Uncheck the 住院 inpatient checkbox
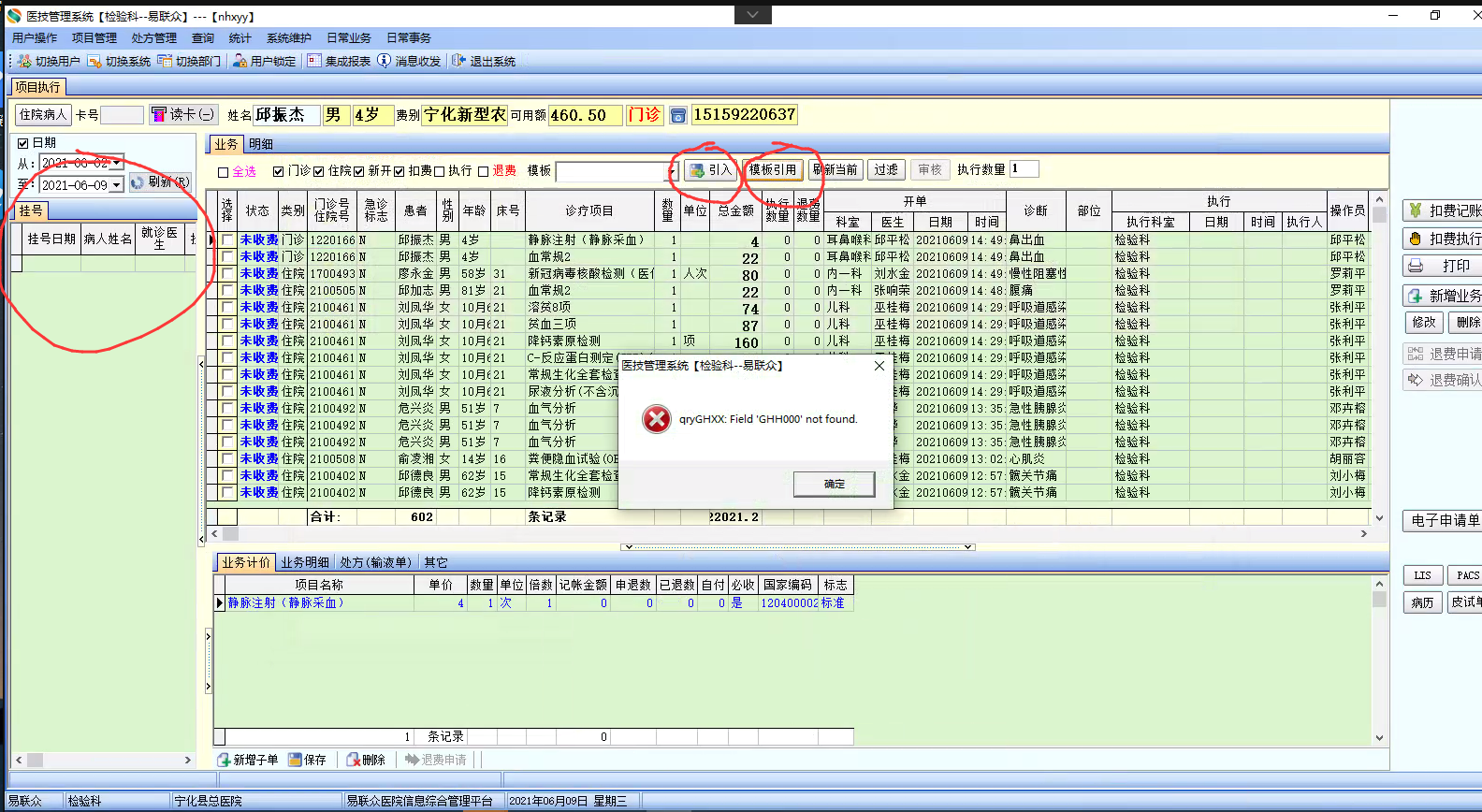1482x812 pixels. pos(318,171)
